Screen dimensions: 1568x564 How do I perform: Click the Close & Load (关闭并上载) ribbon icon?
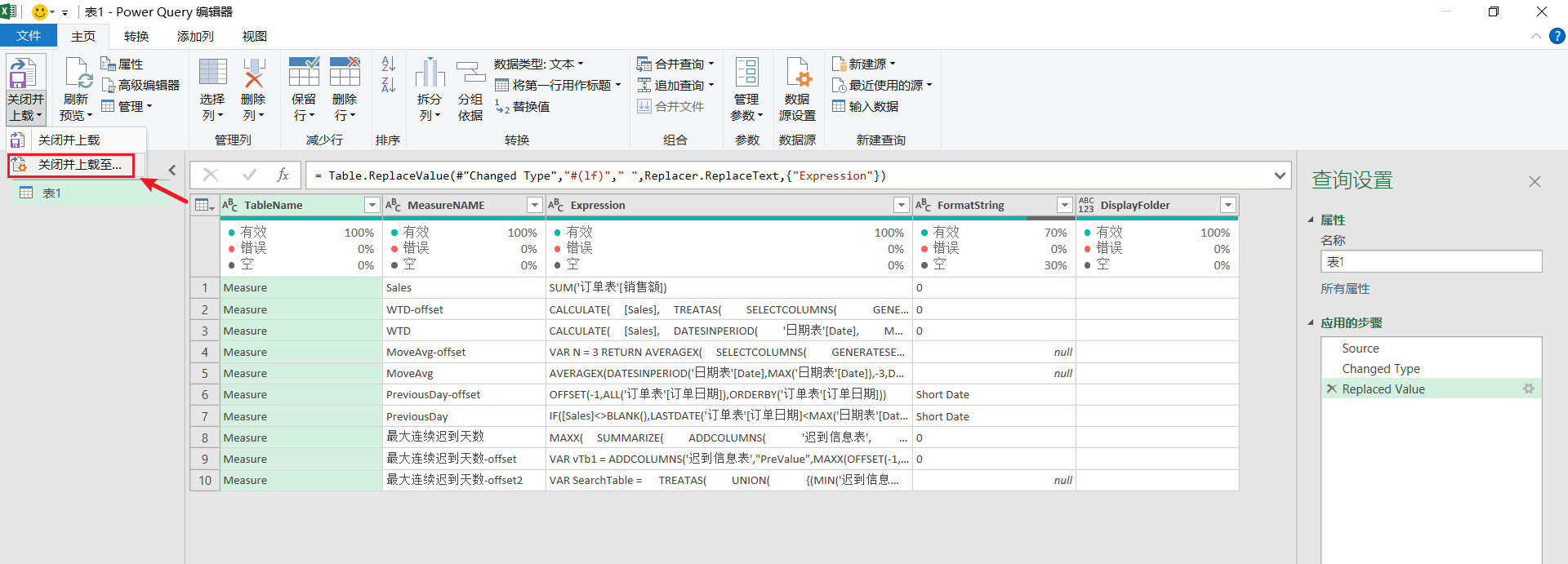click(x=23, y=73)
